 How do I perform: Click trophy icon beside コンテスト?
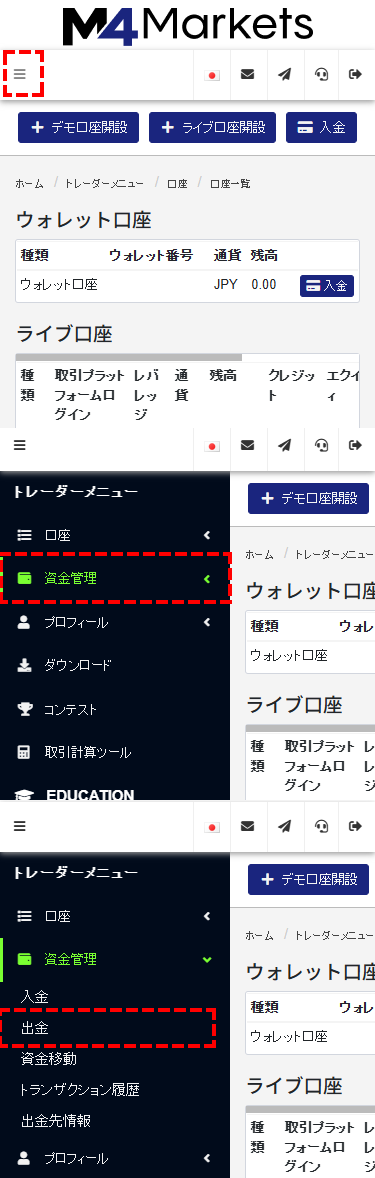pos(25,708)
